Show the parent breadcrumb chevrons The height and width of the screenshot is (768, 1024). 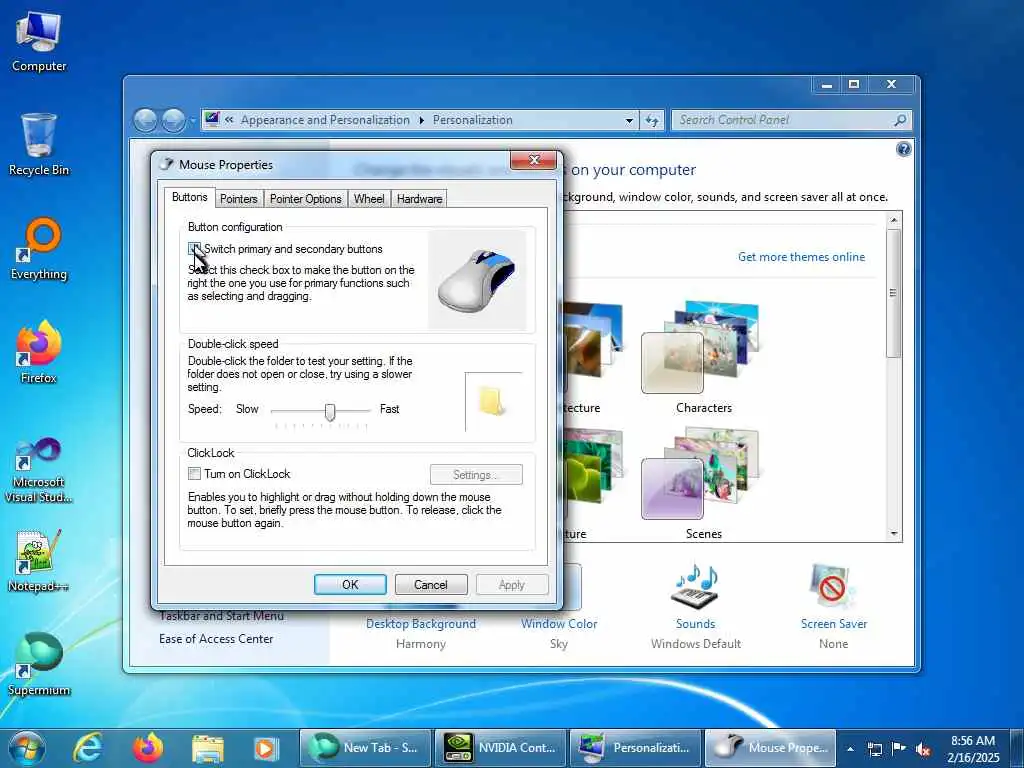click(x=229, y=120)
